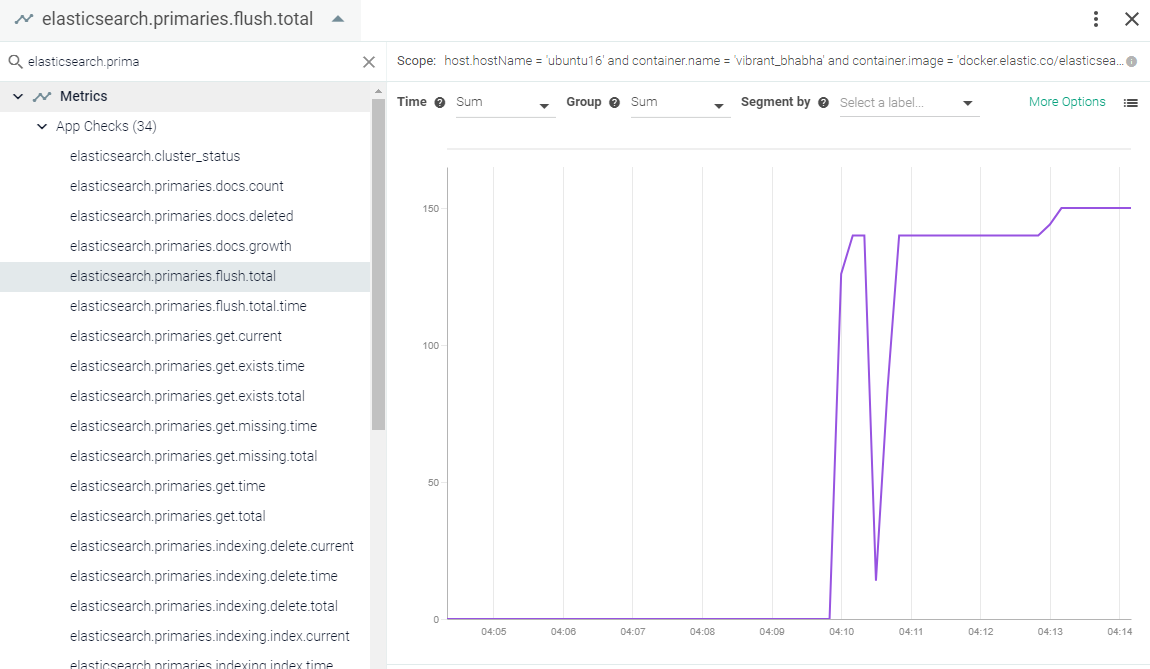Select elasticsearch.primaries.docs.growth metric
This screenshot has height=669, width=1150.
pos(180,246)
